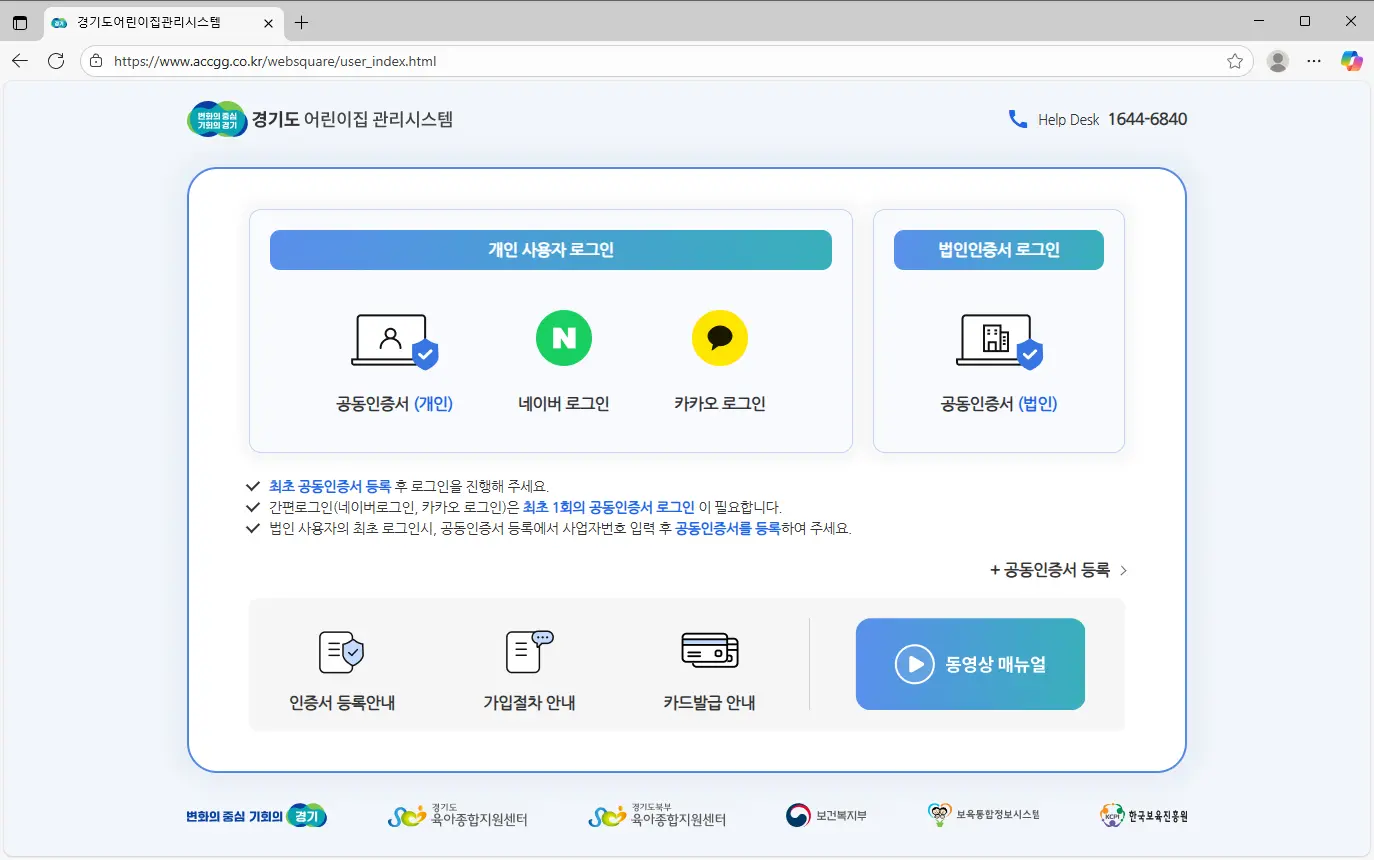The height and width of the screenshot is (860, 1374).
Task: Open the browser profile account icon
Action: point(1277,61)
